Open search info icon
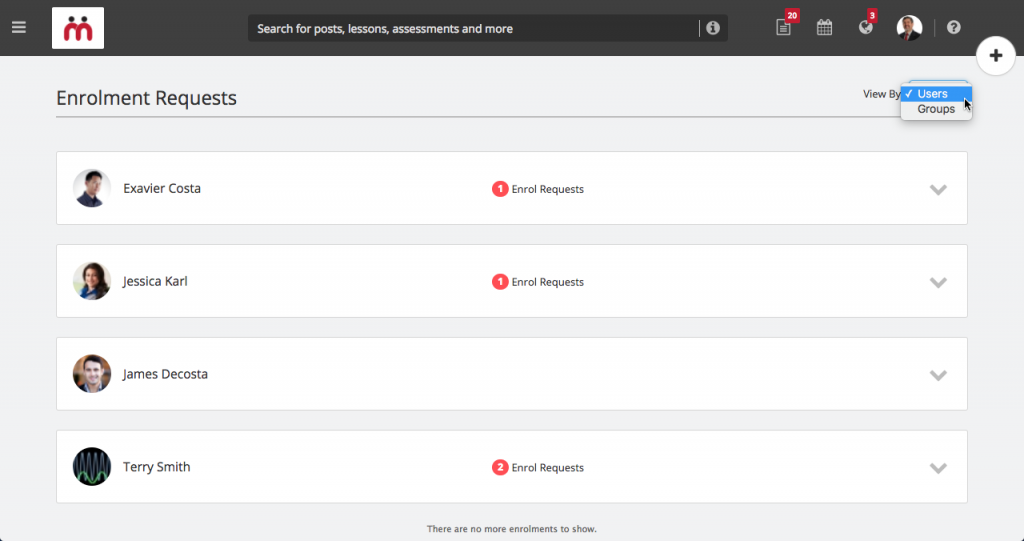Screen dimensions: 1024x541 (x=712, y=28)
